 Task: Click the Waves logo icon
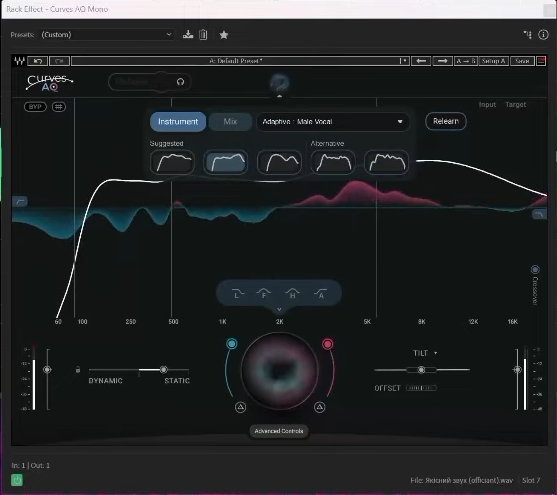click(x=19, y=61)
